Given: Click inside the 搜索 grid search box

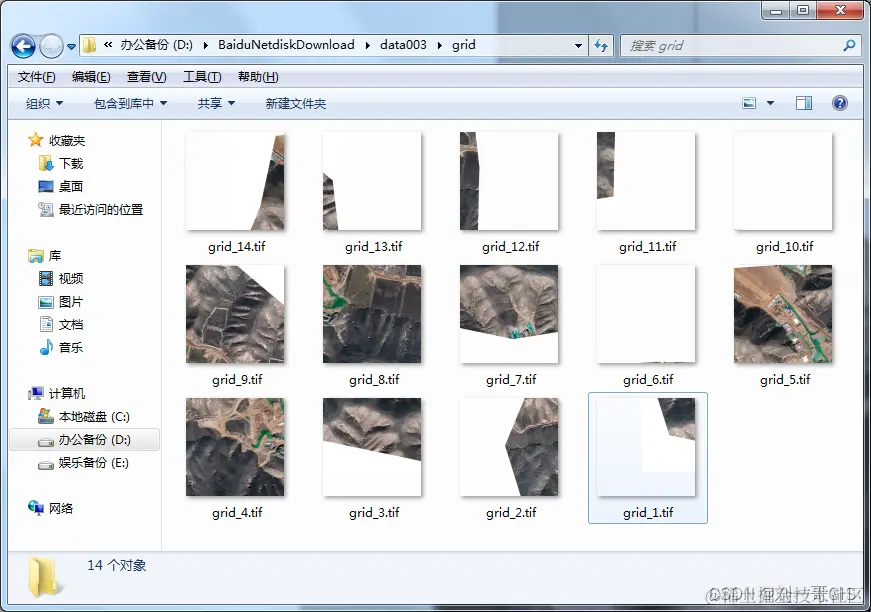Looking at the screenshot, I should 742,45.
